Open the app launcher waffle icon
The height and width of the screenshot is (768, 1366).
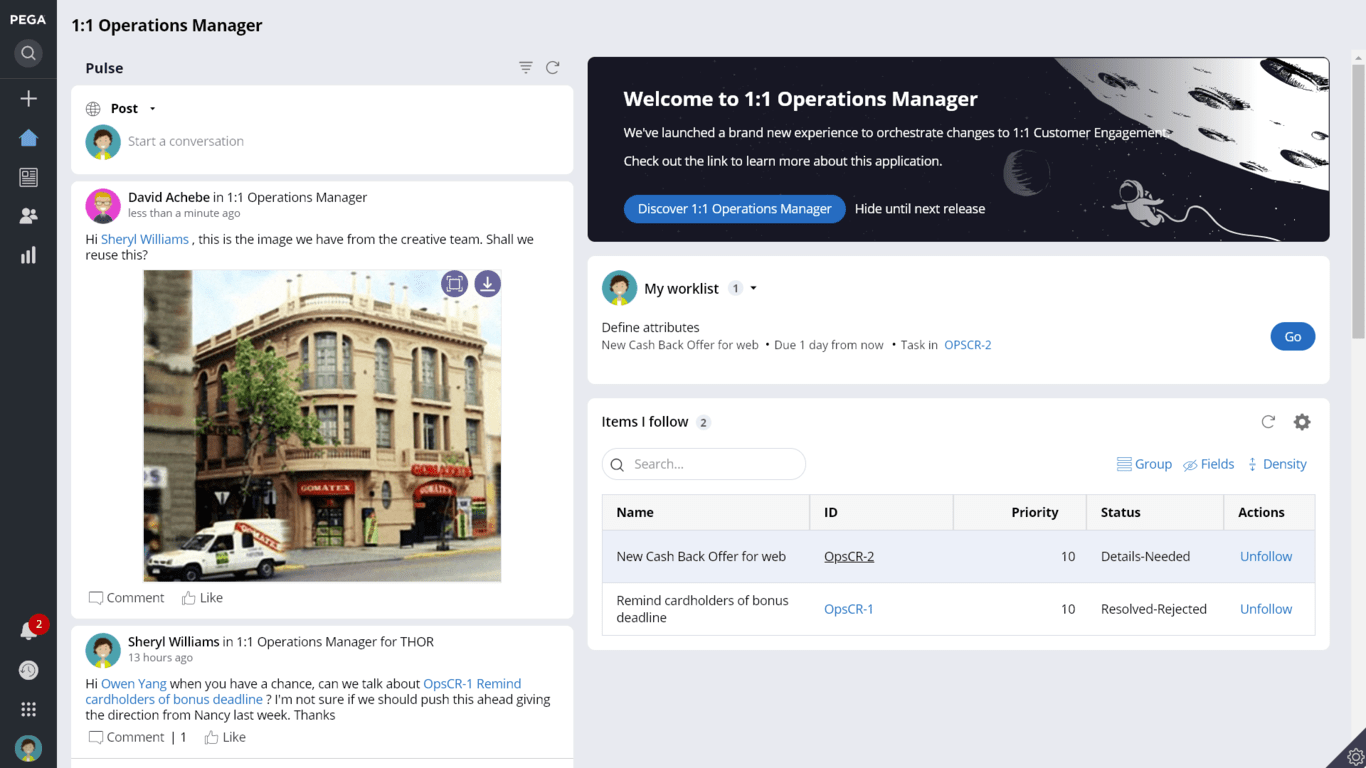click(x=28, y=708)
